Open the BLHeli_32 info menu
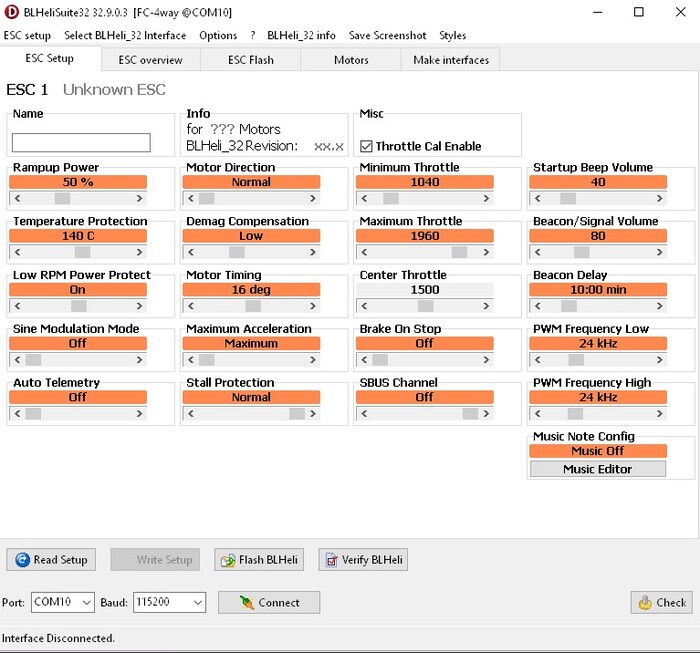Image resolution: width=700 pixels, height=653 pixels. click(x=301, y=35)
